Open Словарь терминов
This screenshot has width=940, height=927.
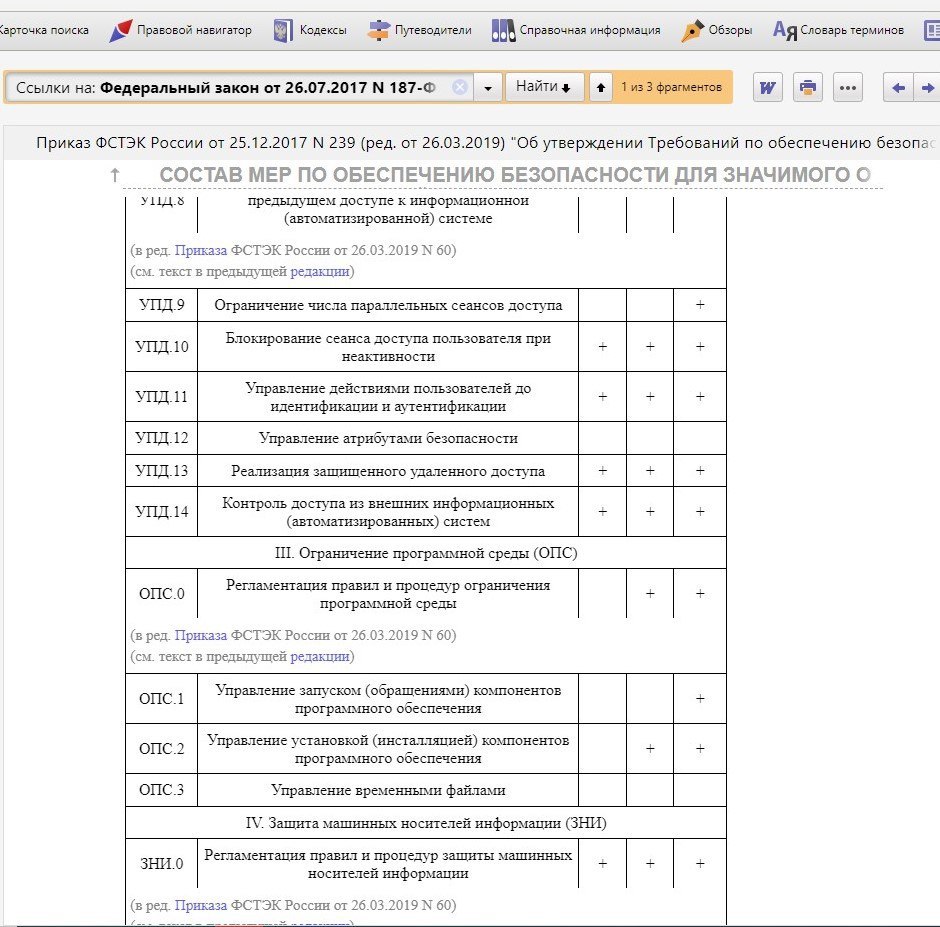(x=838, y=30)
